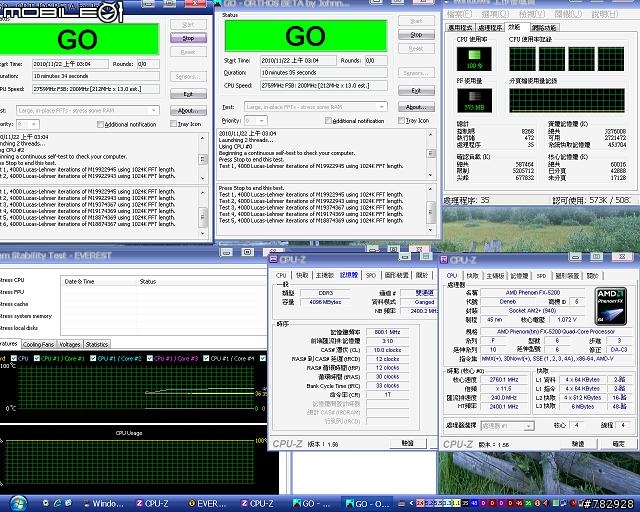The height and width of the screenshot is (512, 640).
Task: Select SPD tab in CPU-Z memory window
Action: [371, 276]
